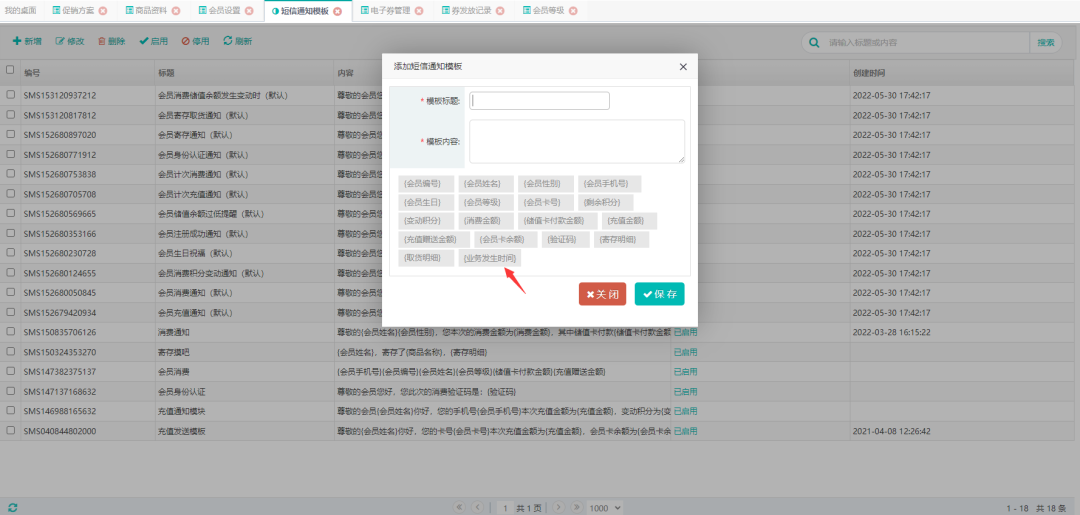The height and width of the screenshot is (515, 1080).
Task: Click the 新增 plus icon in toolbar
Action: pos(17,41)
